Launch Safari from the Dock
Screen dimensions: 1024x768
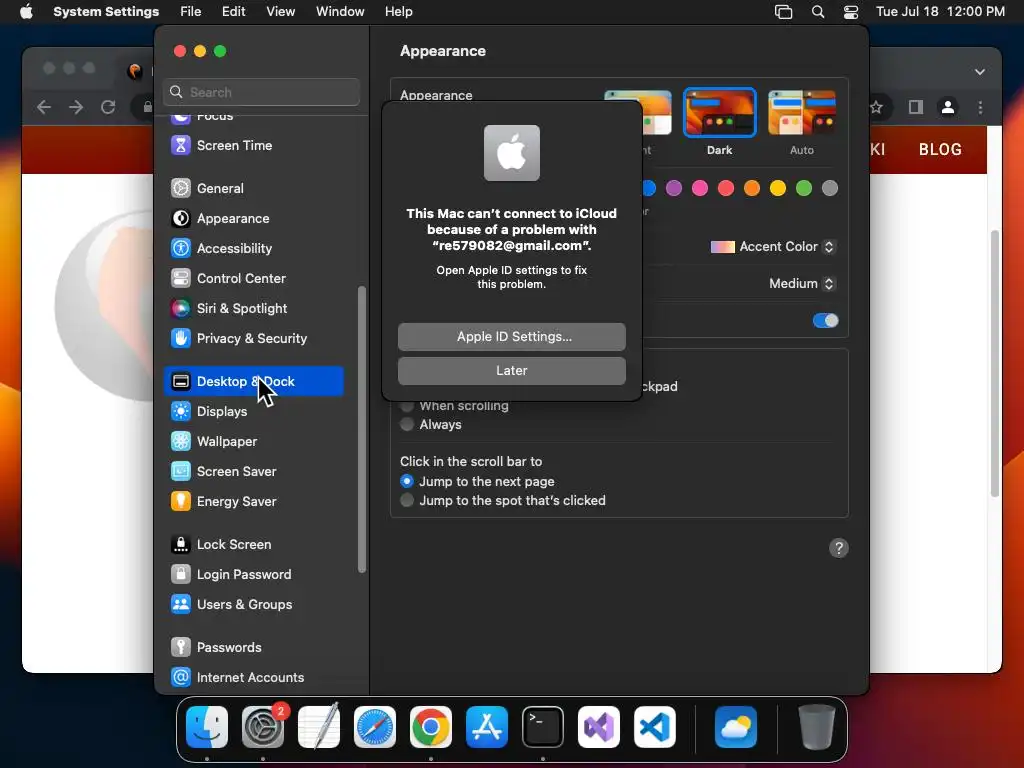pos(375,727)
